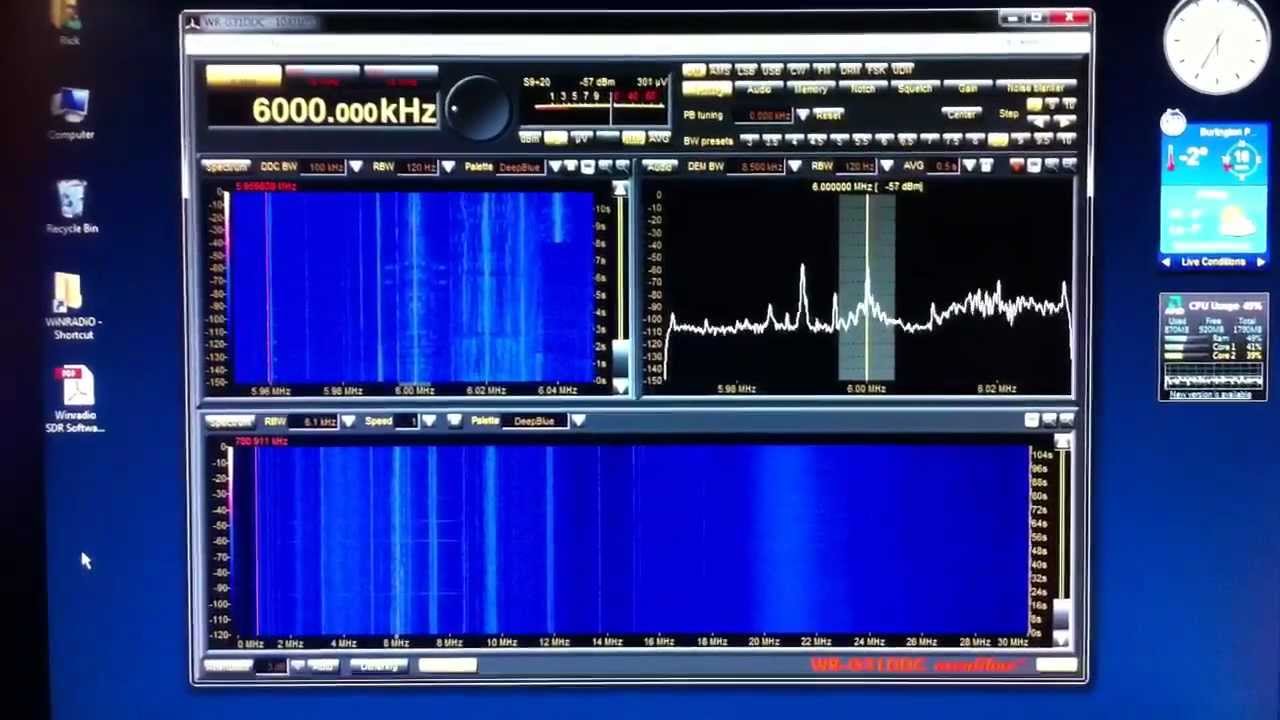Open DDC BW 100 kHz dropdown
1280x720 pixels.
point(356,166)
